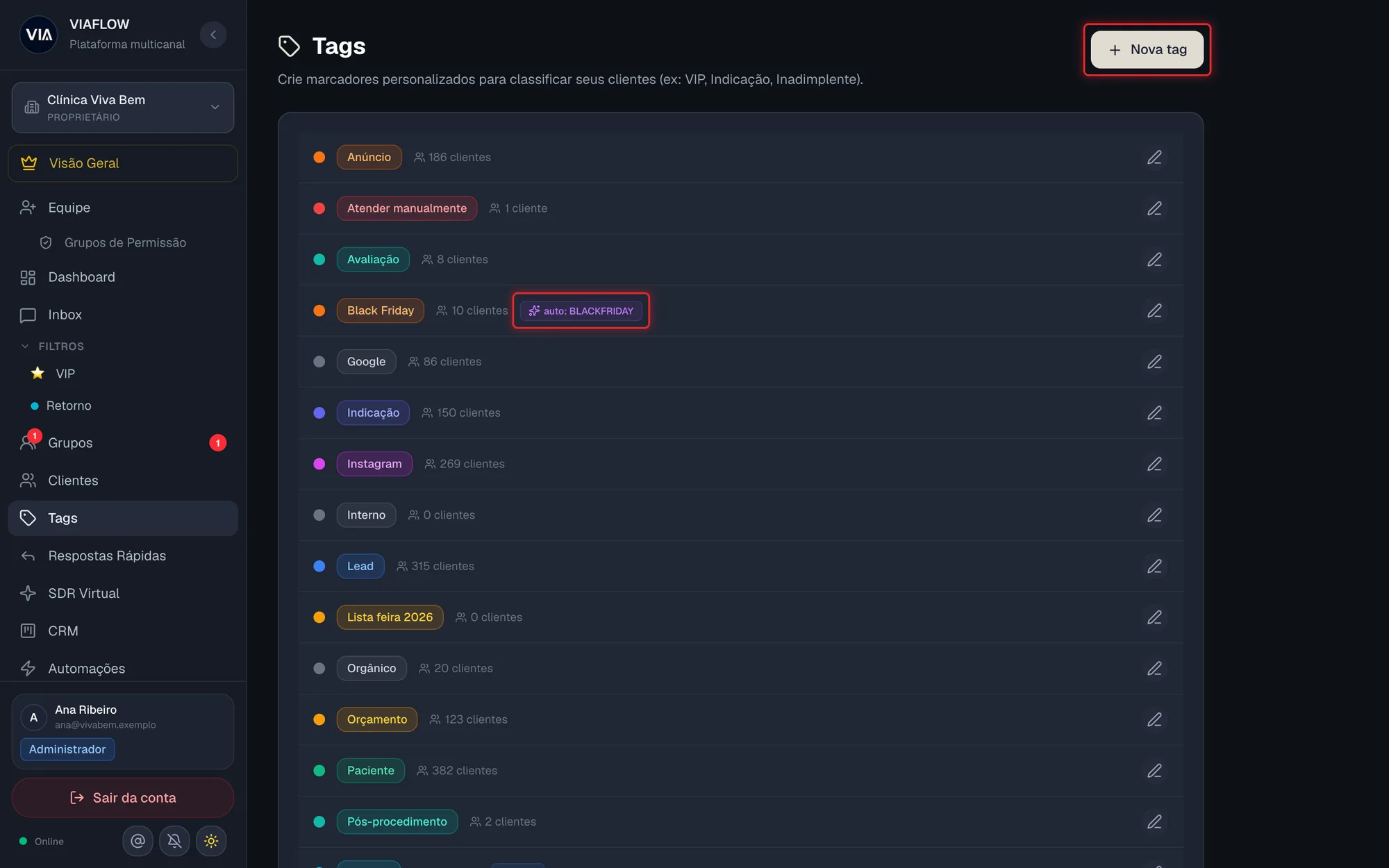Click the Black Friday tag label
Viewport: 1389px width, 868px height.
click(x=381, y=310)
